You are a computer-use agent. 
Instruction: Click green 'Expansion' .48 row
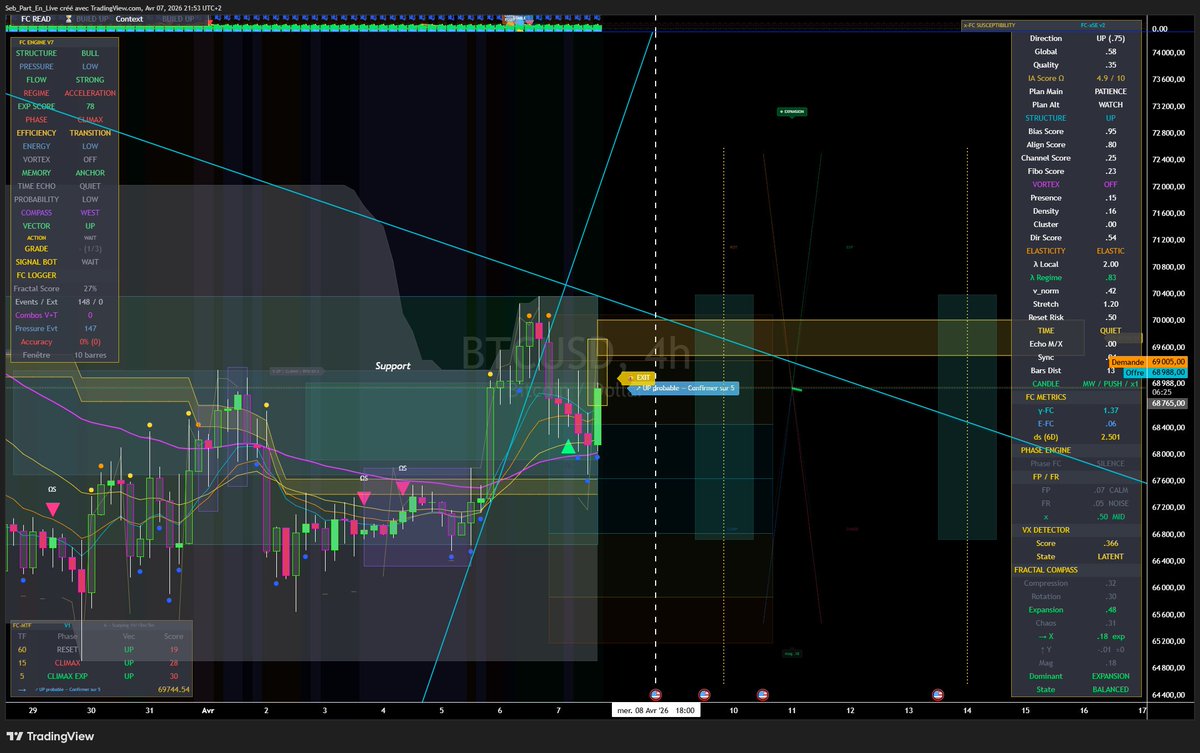click(x=1078, y=609)
